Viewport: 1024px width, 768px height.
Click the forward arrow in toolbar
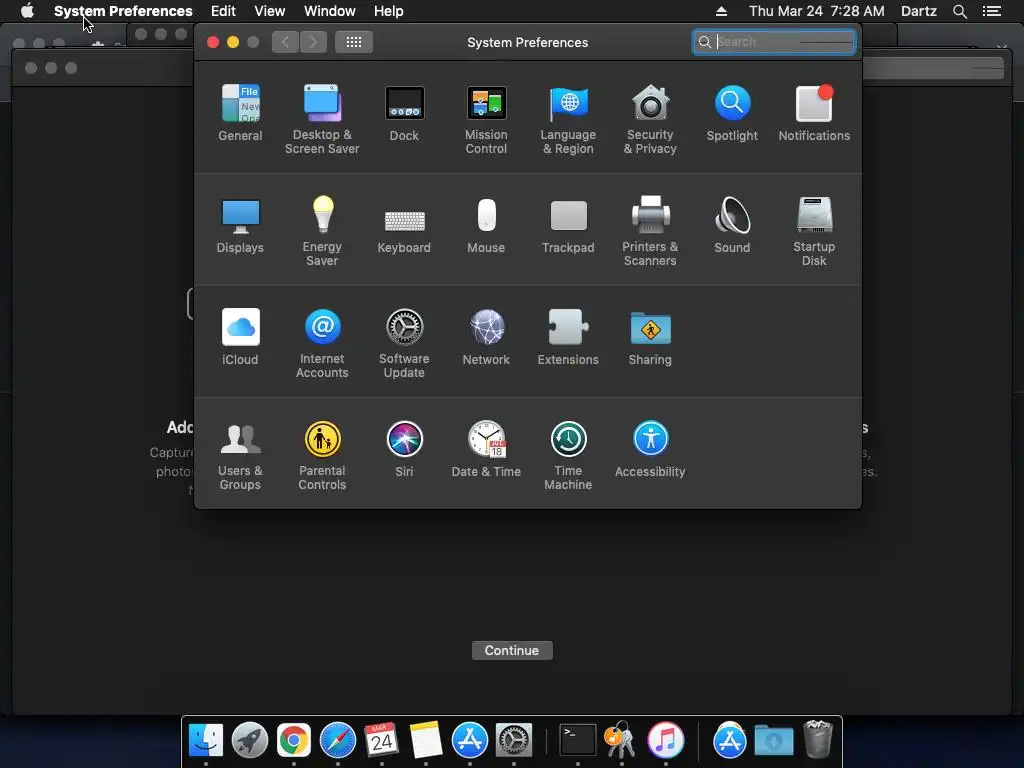(x=313, y=42)
